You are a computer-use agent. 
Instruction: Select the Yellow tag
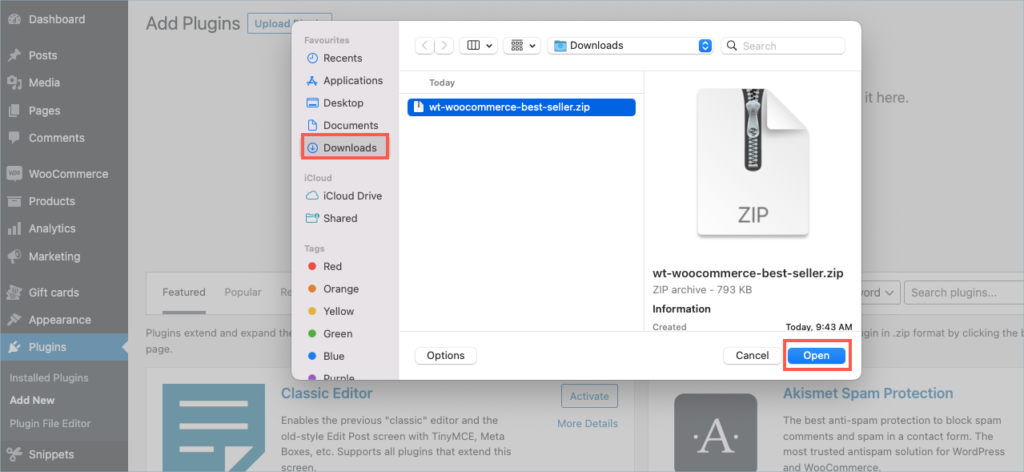(x=330, y=311)
